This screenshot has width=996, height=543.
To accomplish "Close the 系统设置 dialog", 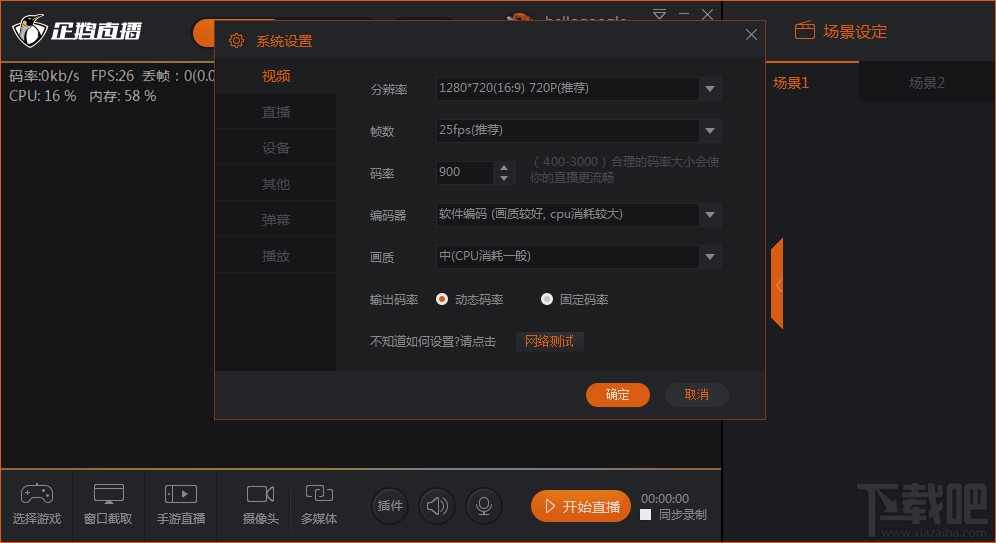I will 751,34.
